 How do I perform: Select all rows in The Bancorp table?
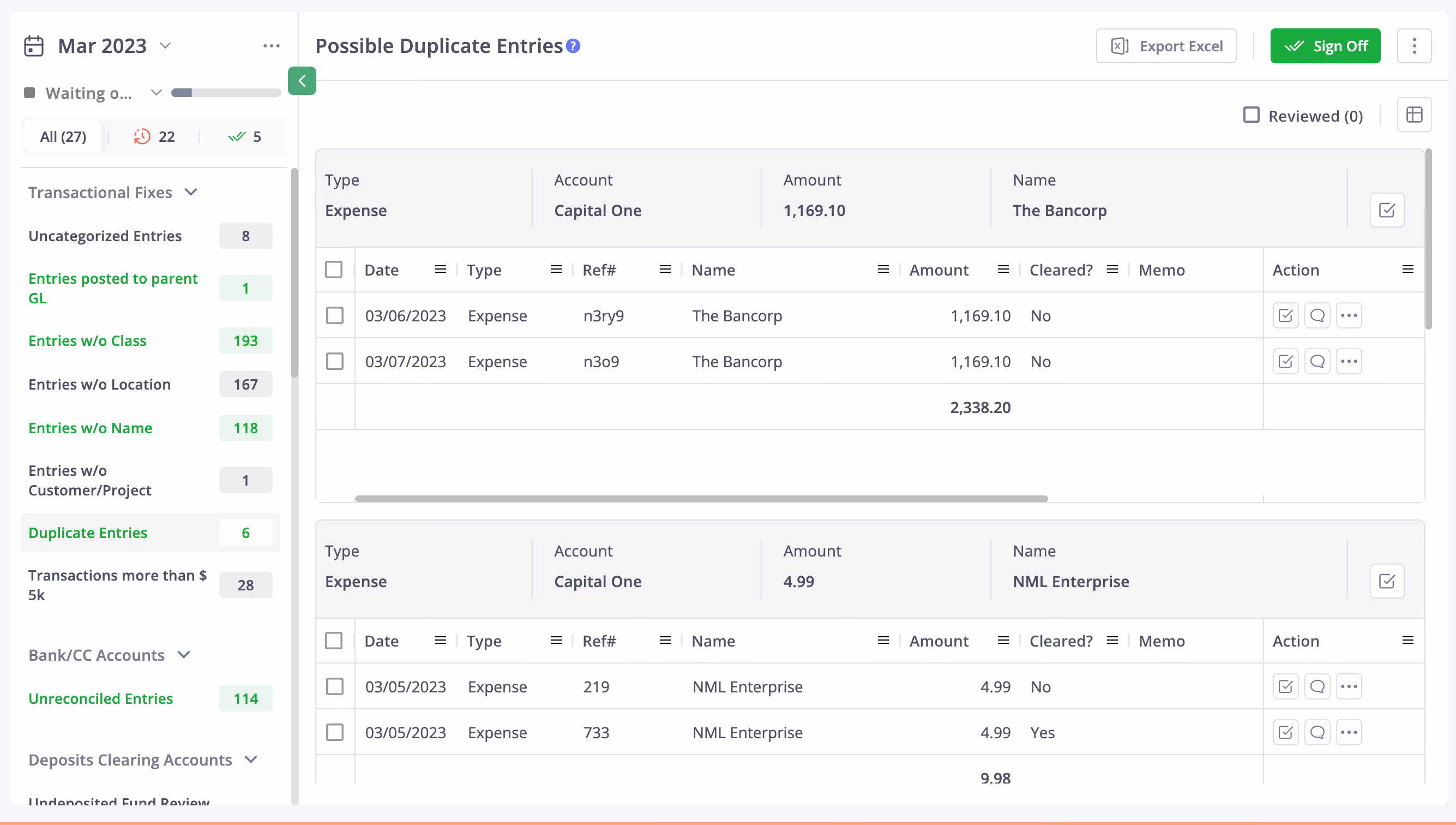point(334,270)
